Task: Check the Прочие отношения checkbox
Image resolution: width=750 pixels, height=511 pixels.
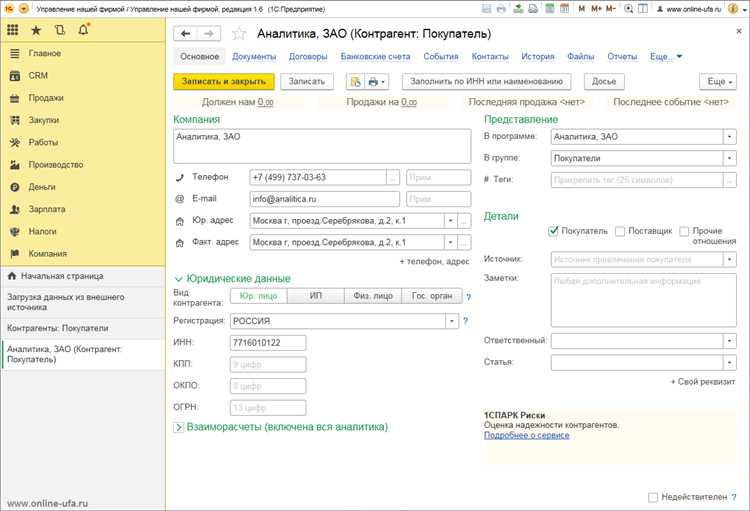Action: pos(684,232)
